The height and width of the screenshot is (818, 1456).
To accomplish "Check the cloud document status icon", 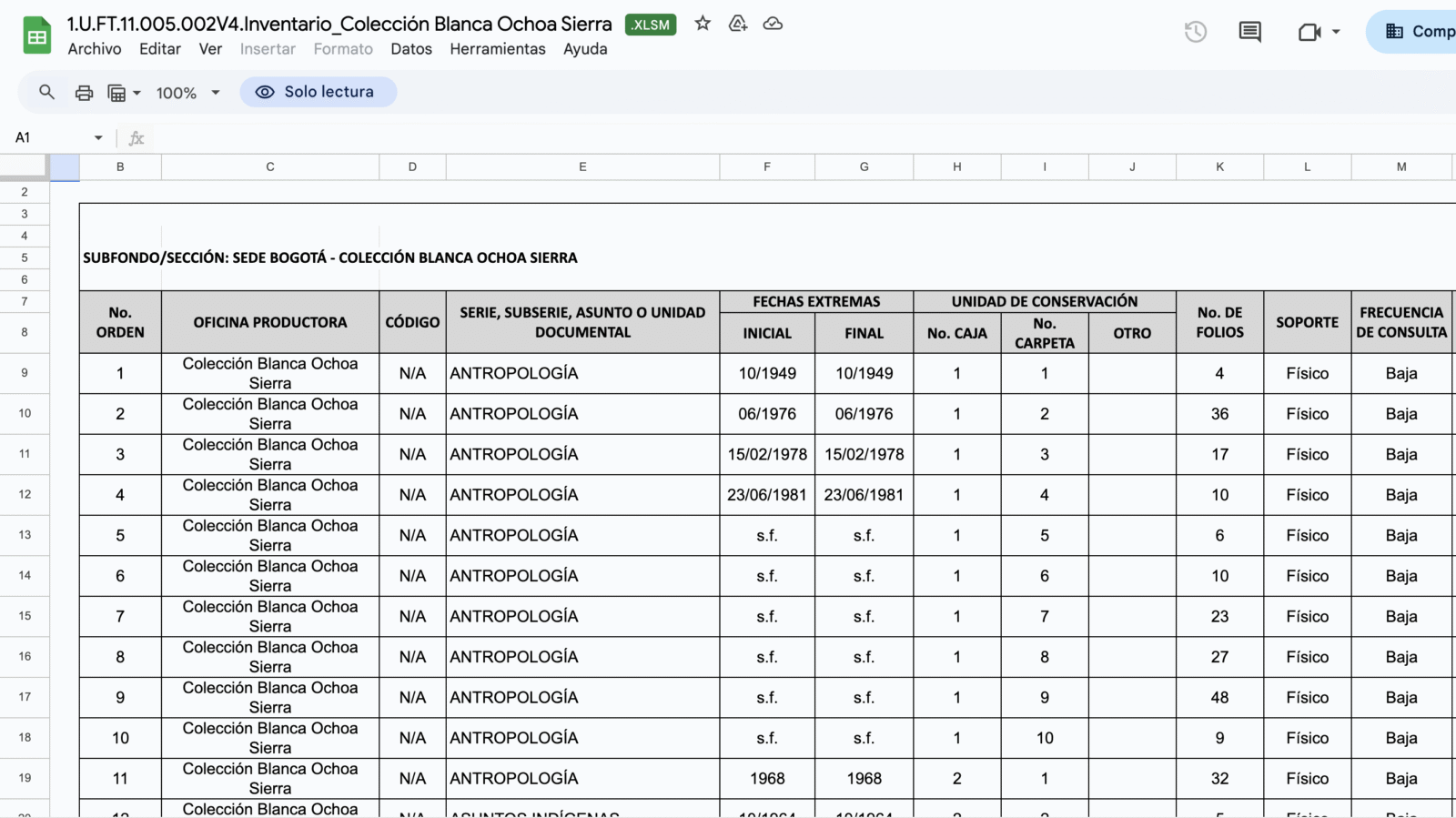I will [x=773, y=24].
